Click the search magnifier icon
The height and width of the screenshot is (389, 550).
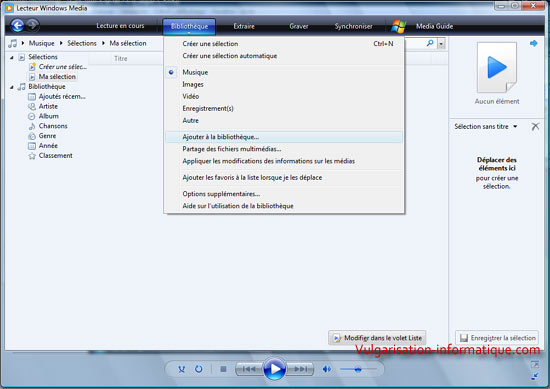click(x=430, y=43)
